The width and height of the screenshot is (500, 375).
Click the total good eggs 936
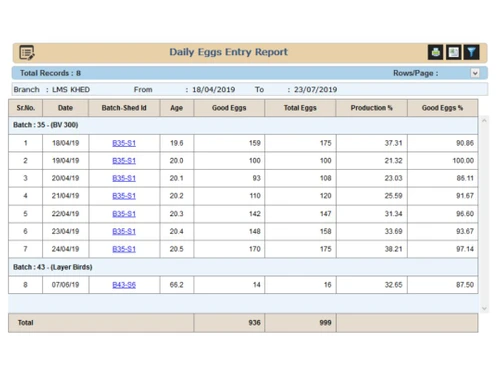254,323
